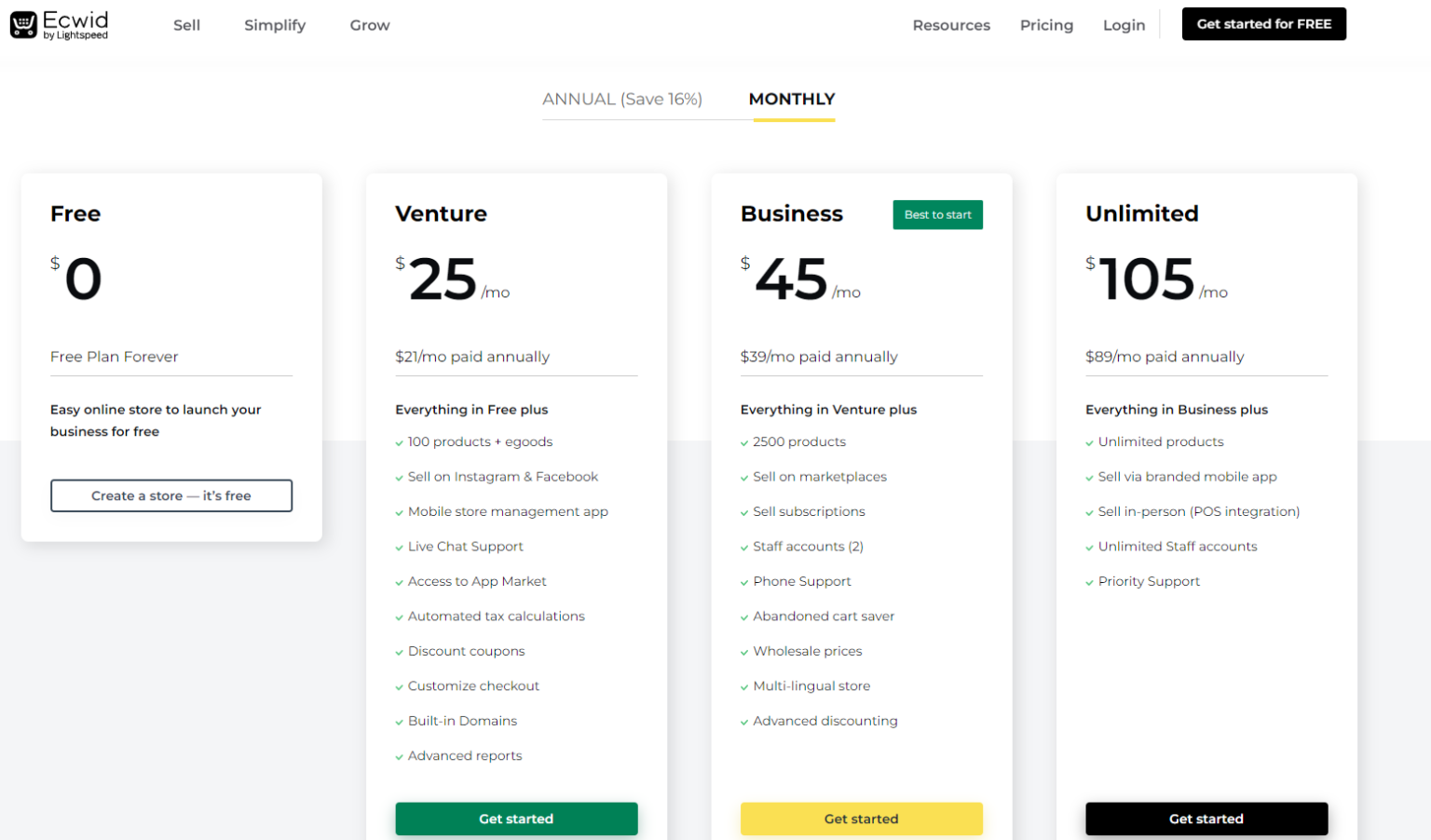Click "Get started for FREE" button
The height and width of the screenshot is (840, 1431).
pyautogui.click(x=1263, y=23)
